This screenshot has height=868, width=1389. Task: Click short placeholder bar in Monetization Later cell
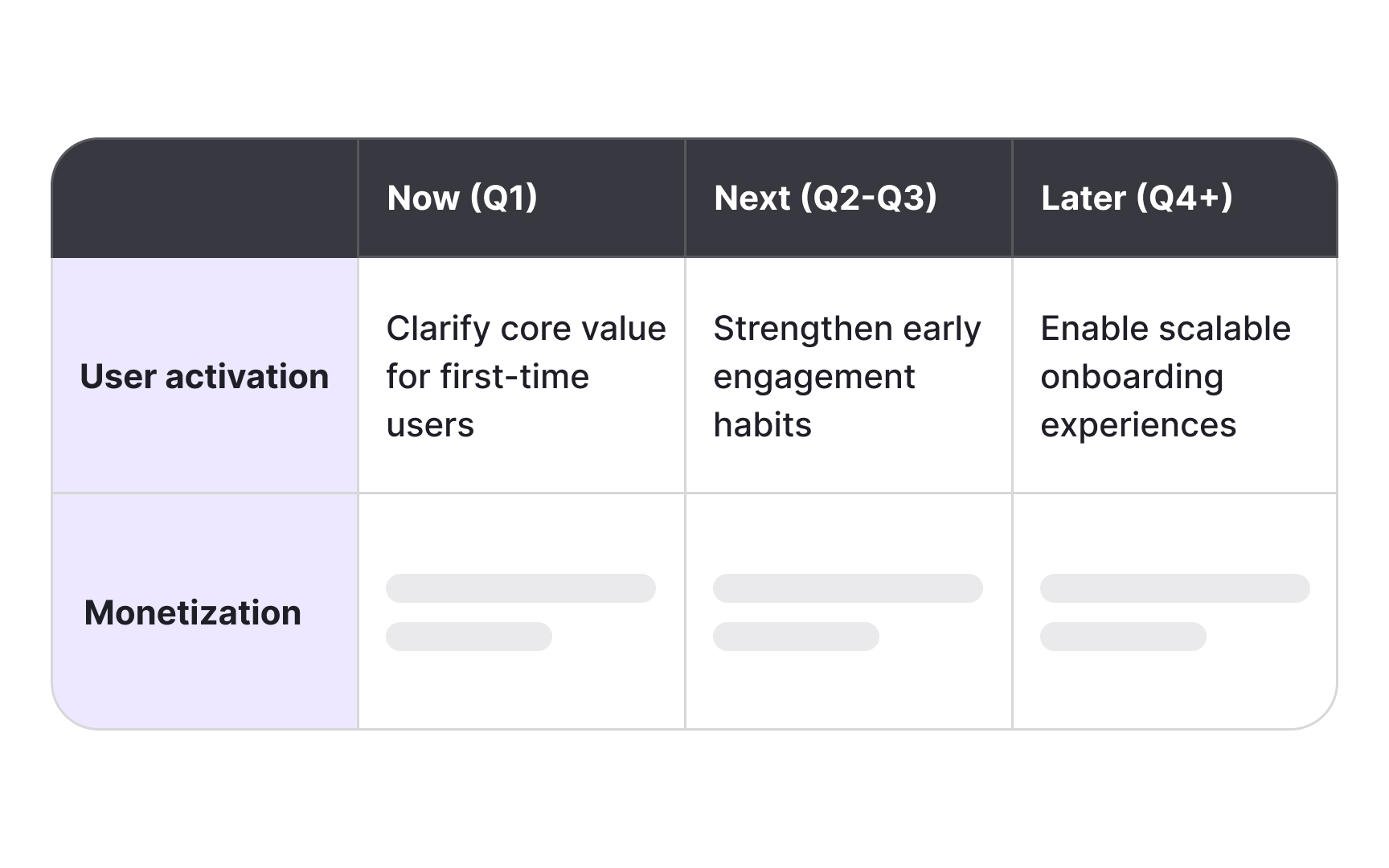pos(1123,637)
